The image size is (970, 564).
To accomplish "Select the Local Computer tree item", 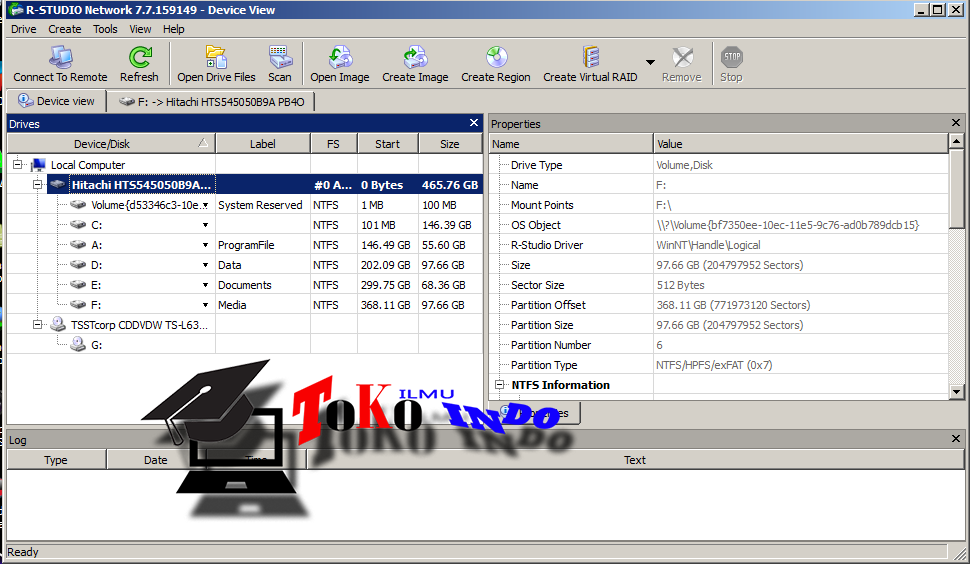I will click(88, 165).
